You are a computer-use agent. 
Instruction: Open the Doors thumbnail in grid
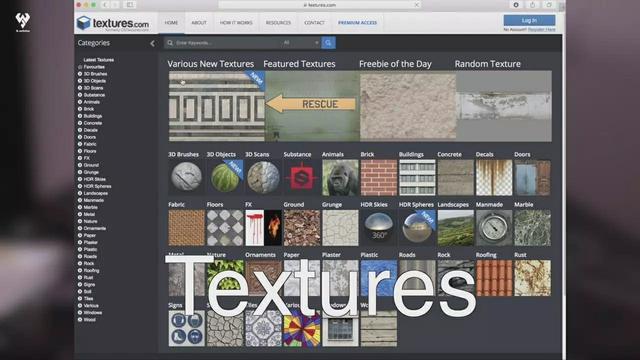tap(532, 178)
